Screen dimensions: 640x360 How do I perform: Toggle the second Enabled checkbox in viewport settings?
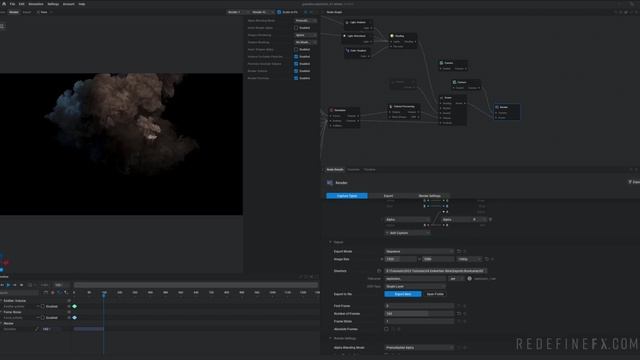(x=296, y=49)
